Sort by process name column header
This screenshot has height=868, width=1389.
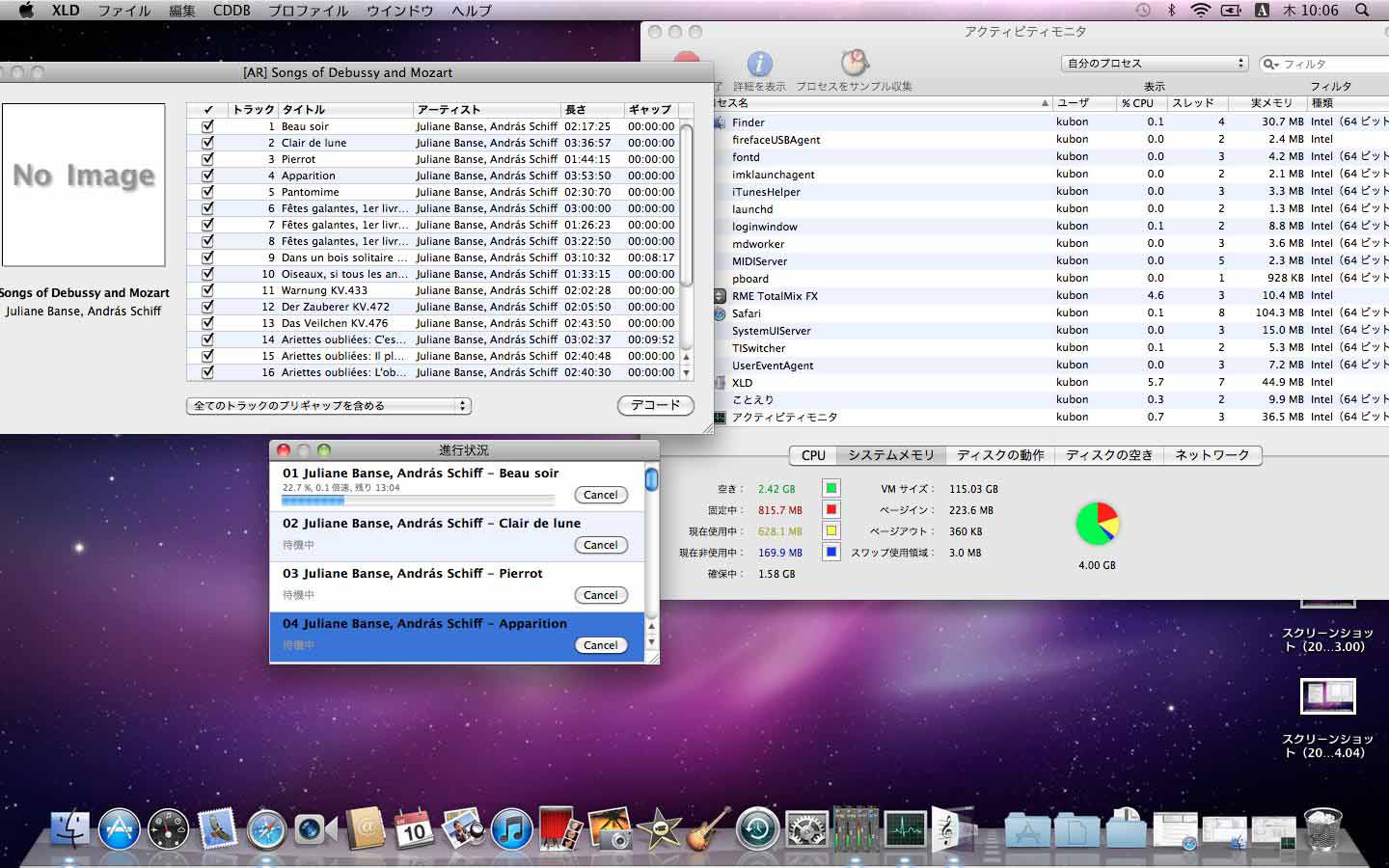click(883, 102)
